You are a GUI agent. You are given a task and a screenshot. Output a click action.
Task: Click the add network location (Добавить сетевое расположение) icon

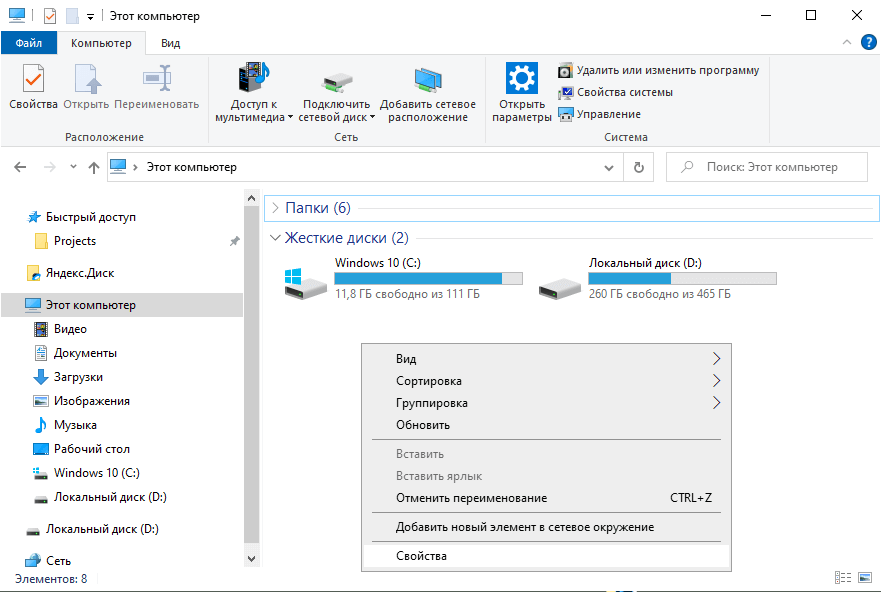click(x=428, y=80)
